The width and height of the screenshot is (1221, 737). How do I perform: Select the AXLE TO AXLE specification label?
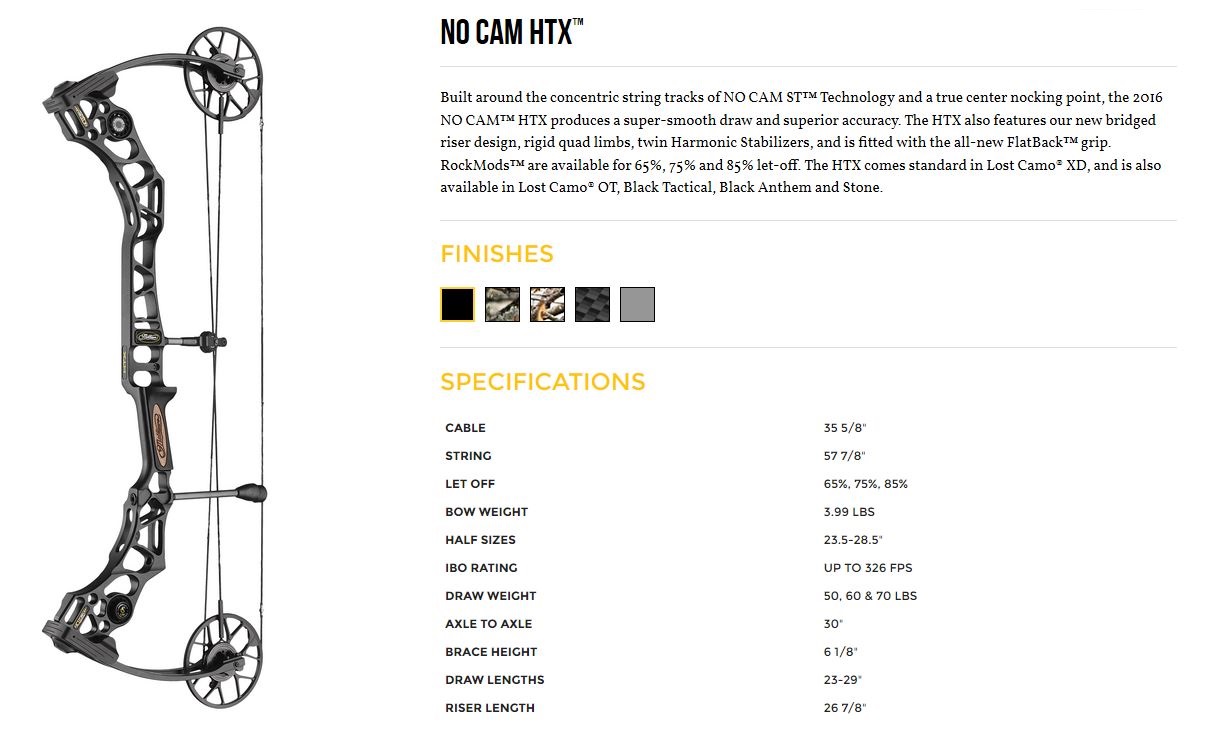(x=488, y=624)
